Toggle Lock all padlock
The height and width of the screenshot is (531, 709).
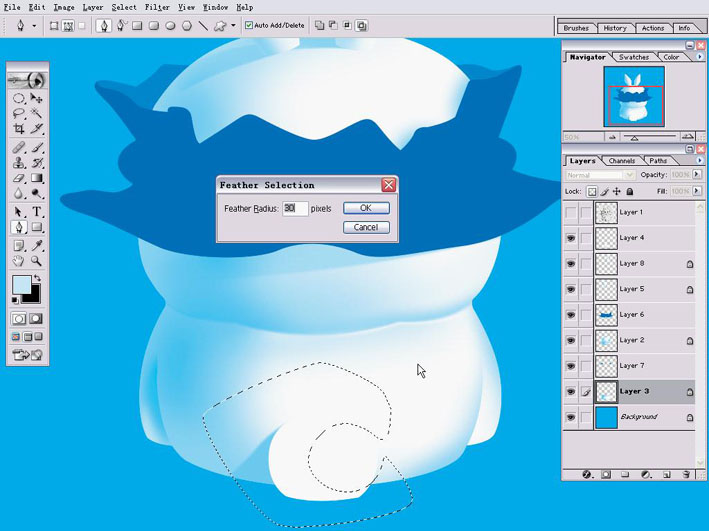pyautogui.click(x=630, y=192)
